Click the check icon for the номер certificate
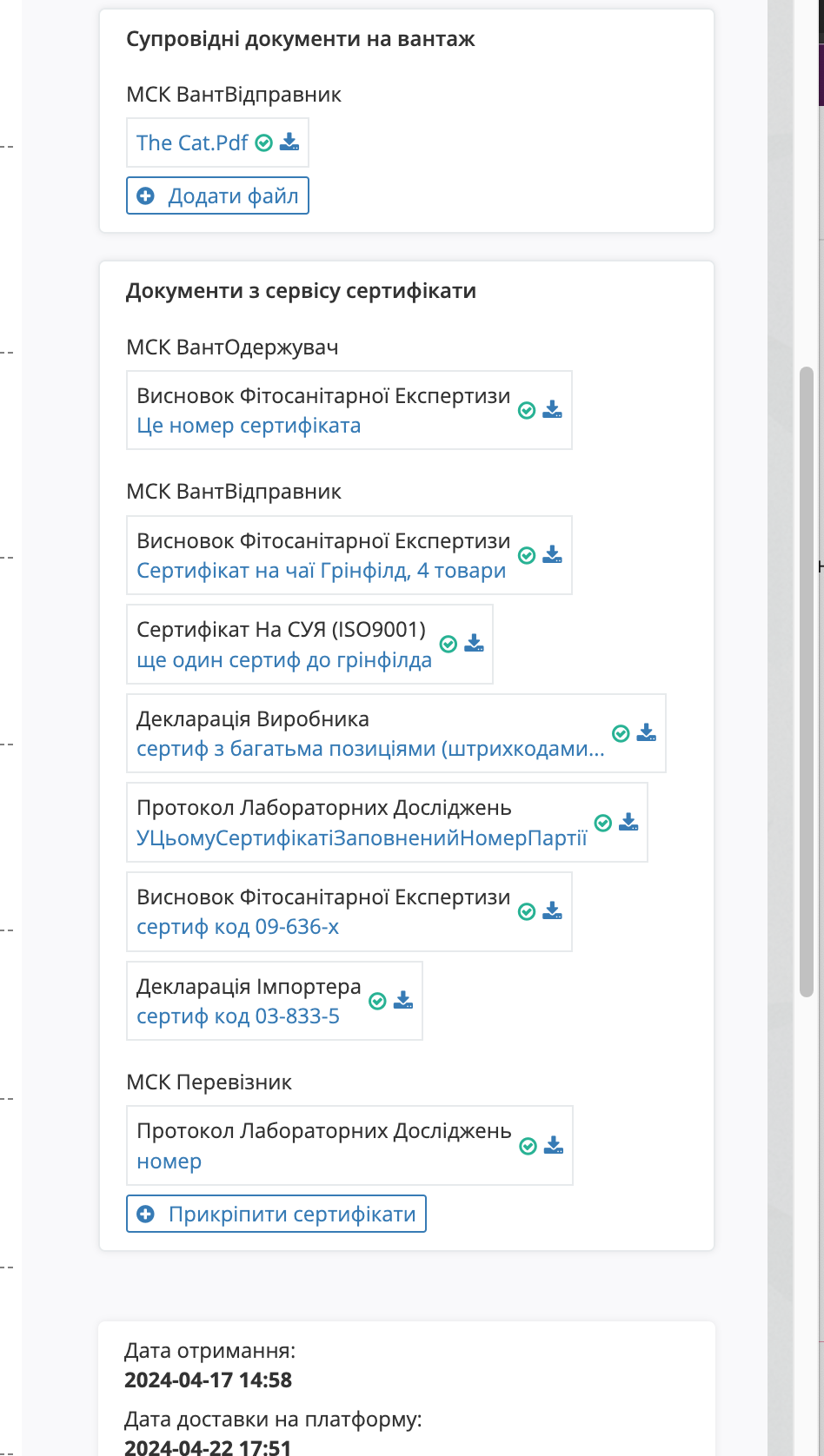The width and height of the screenshot is (824, 1456). [528, 1146]
